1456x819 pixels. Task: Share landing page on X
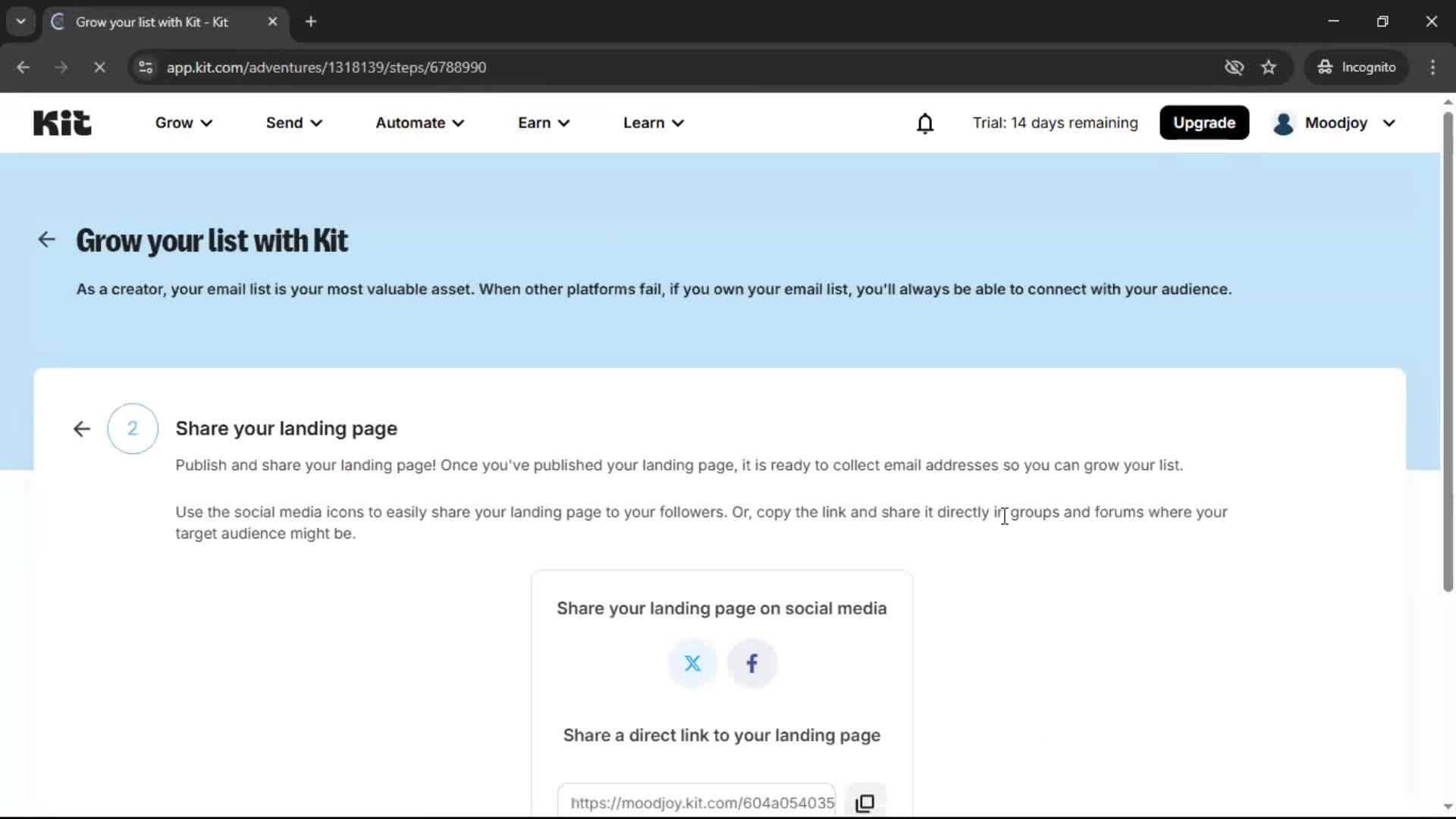click(692, 663)
